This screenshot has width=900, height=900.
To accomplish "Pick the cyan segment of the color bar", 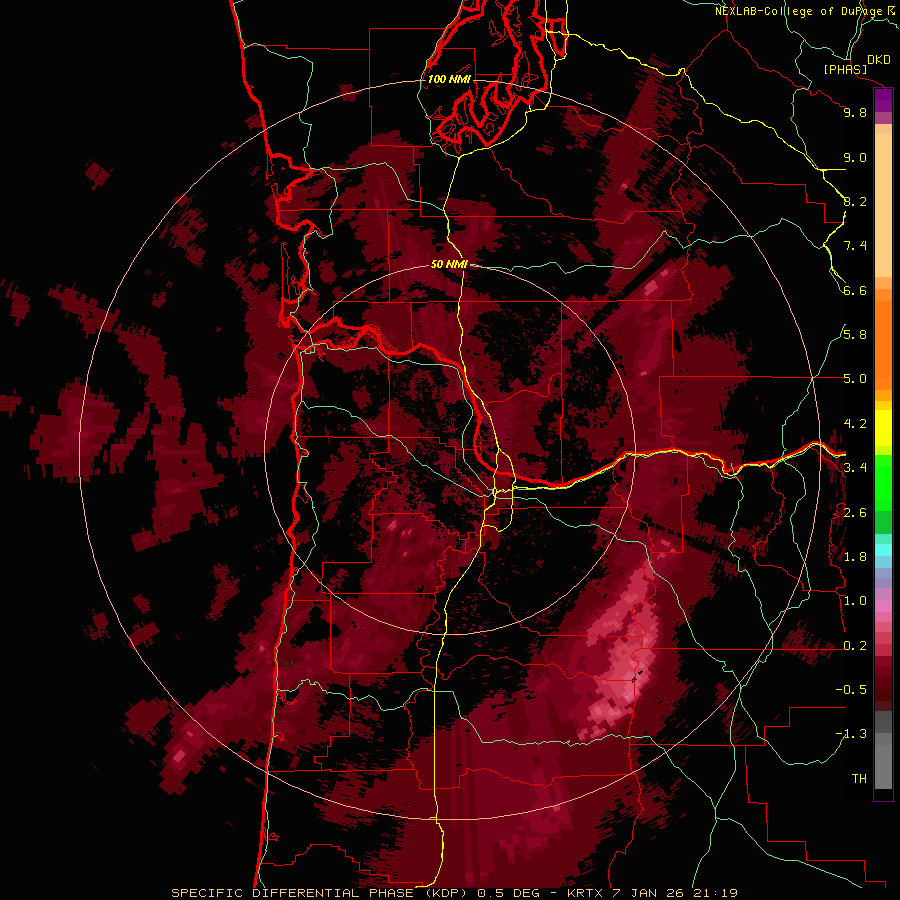I will click(883, 549).
